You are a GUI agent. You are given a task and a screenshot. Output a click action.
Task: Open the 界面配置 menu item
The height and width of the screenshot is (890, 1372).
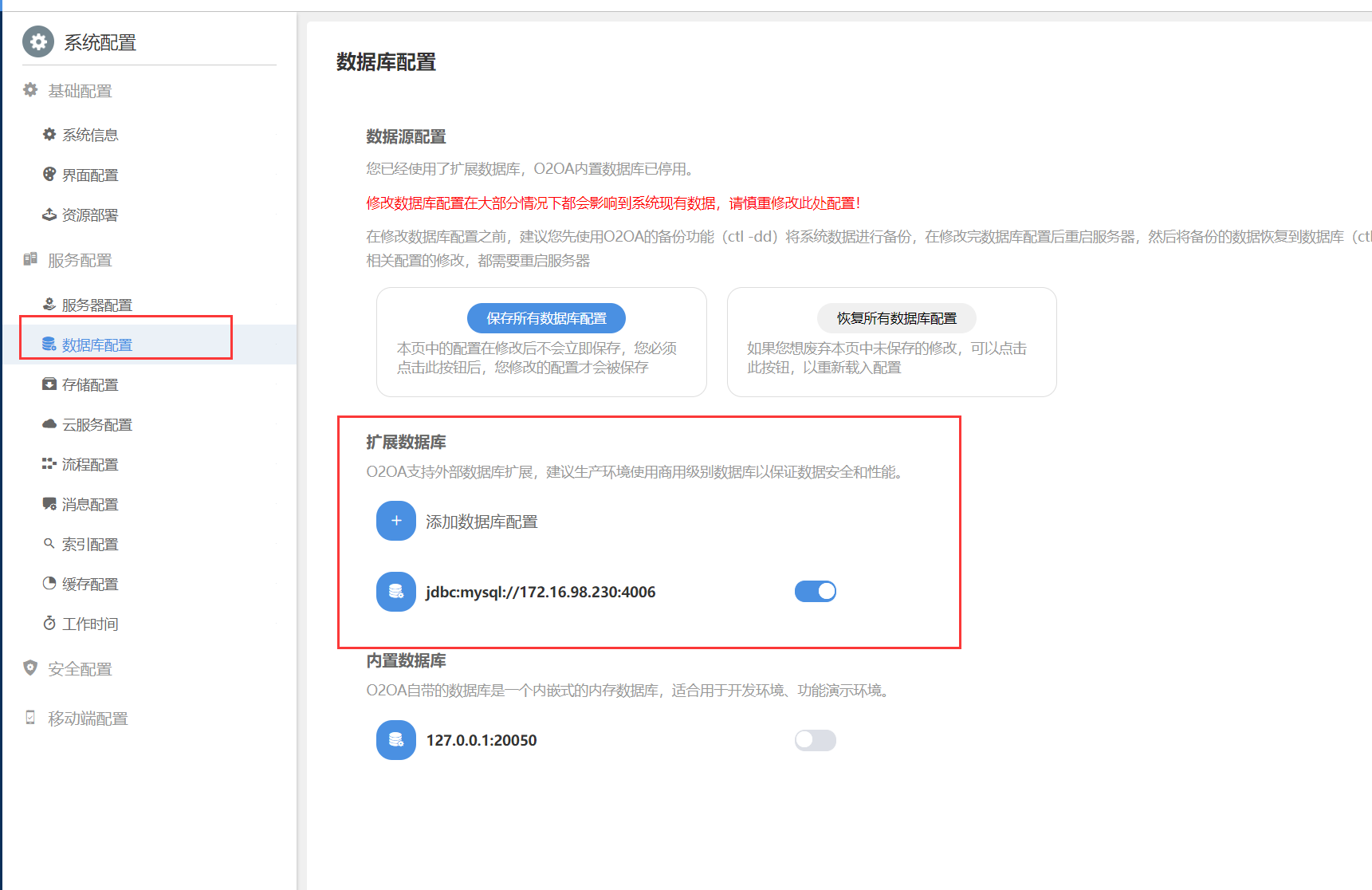(90, 175)
